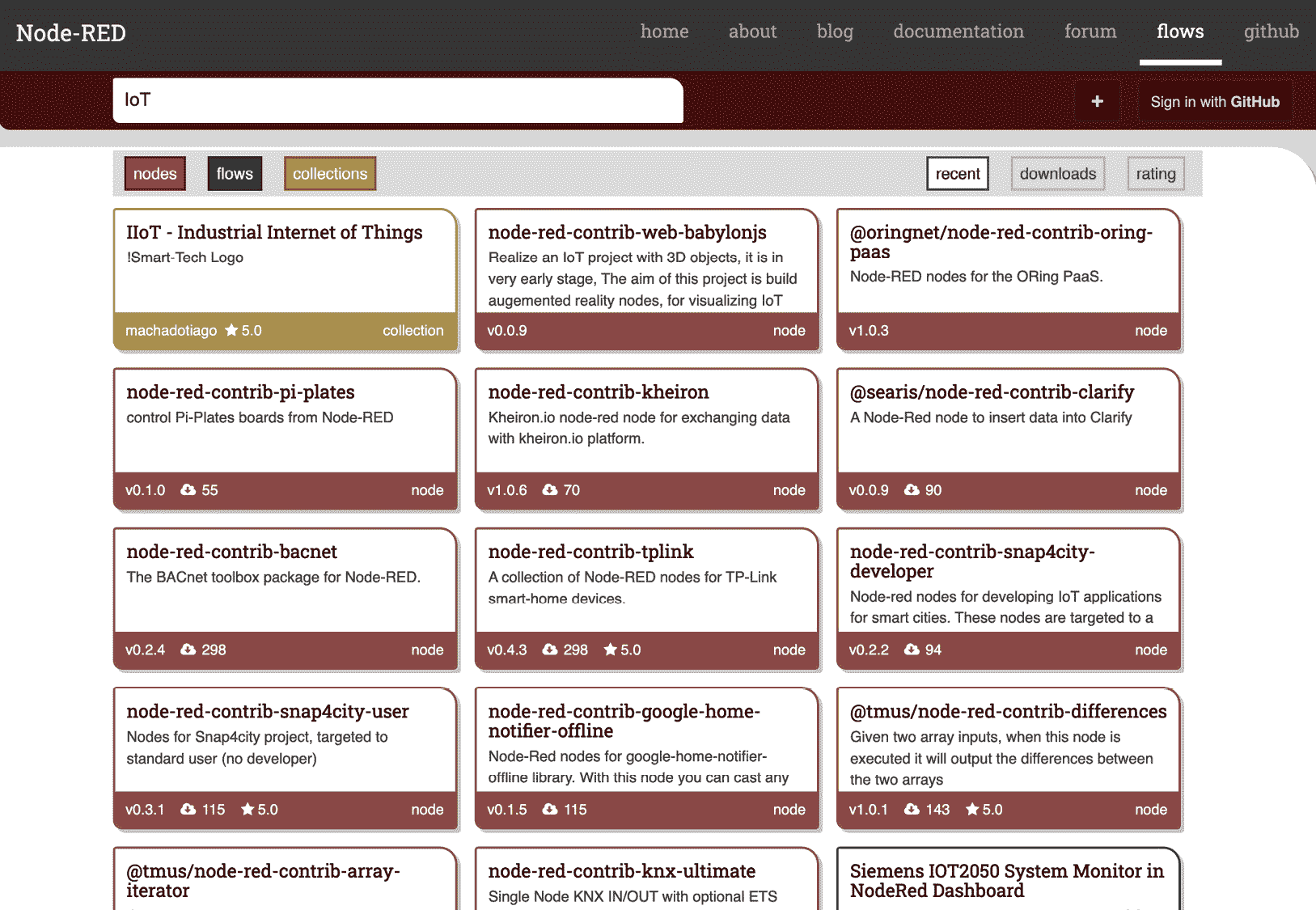The width and height of the screenshot is (1316, 910).
Task: Go to the forum page
Action: (x=1090, y=32)
